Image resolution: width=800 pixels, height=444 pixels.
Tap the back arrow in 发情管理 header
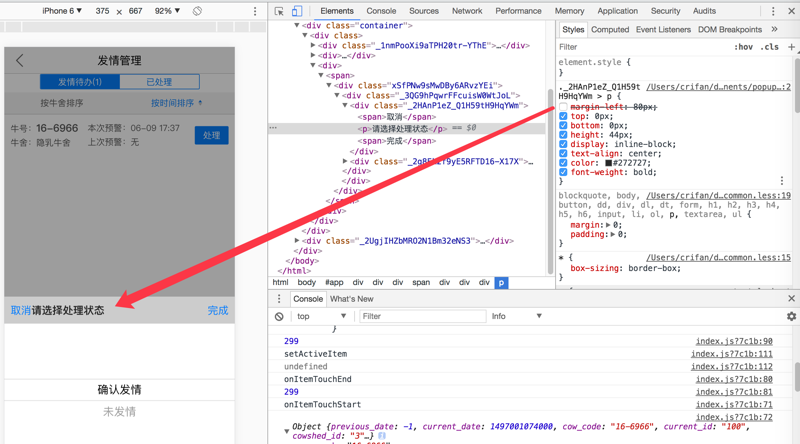tap(20, 60)
